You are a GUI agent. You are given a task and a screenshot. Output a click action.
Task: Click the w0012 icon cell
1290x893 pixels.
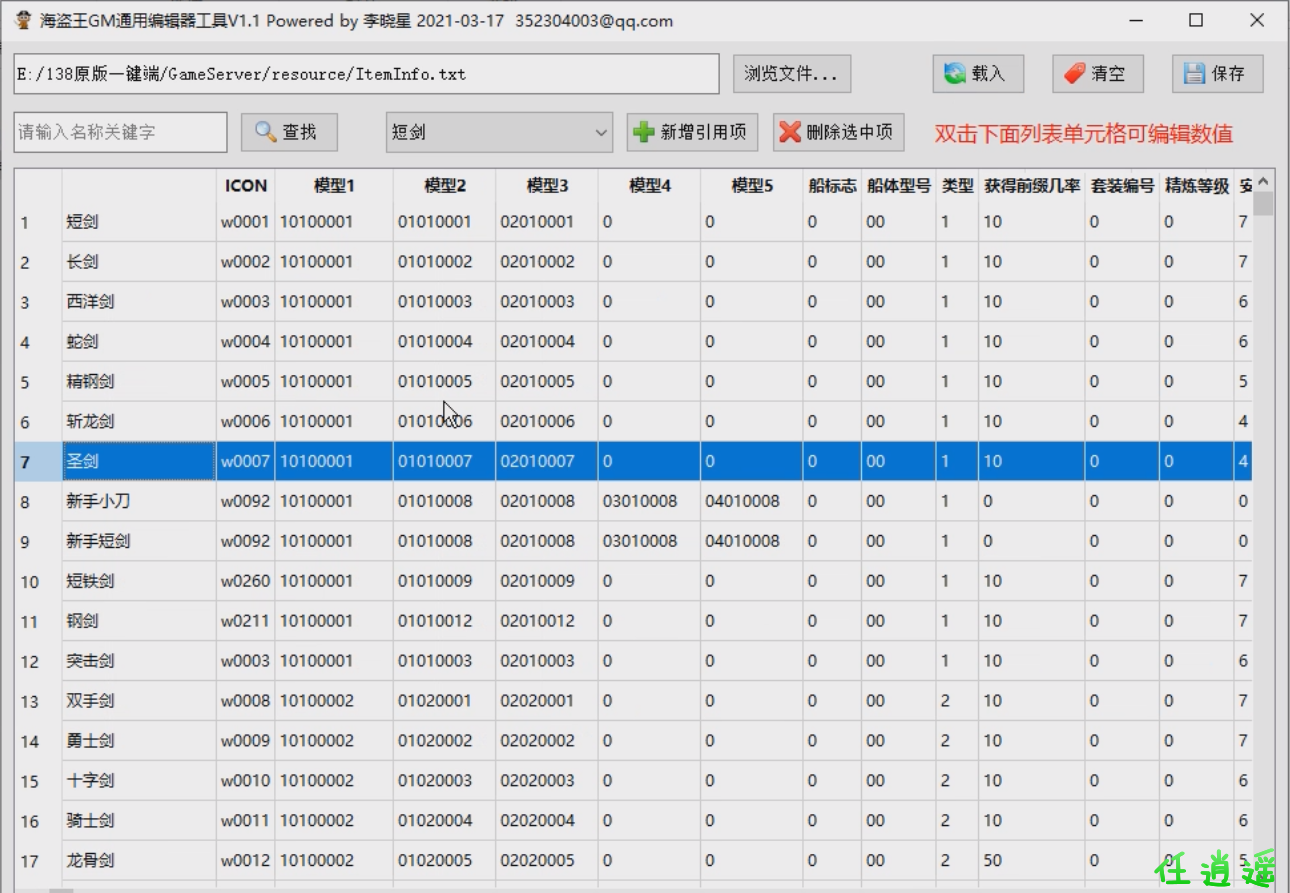pyautogui.click(x=246, y=860)
